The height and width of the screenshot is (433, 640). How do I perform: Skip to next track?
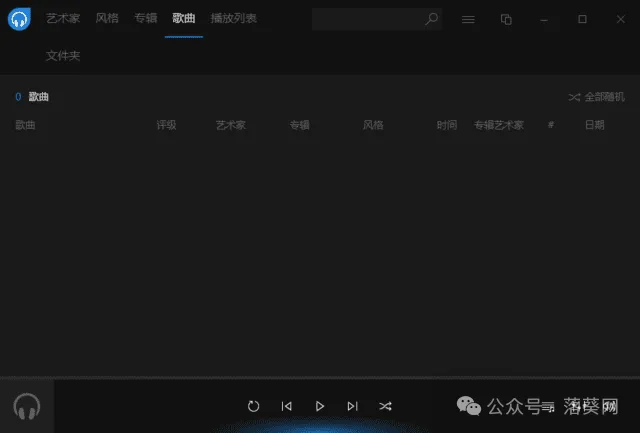353,406
